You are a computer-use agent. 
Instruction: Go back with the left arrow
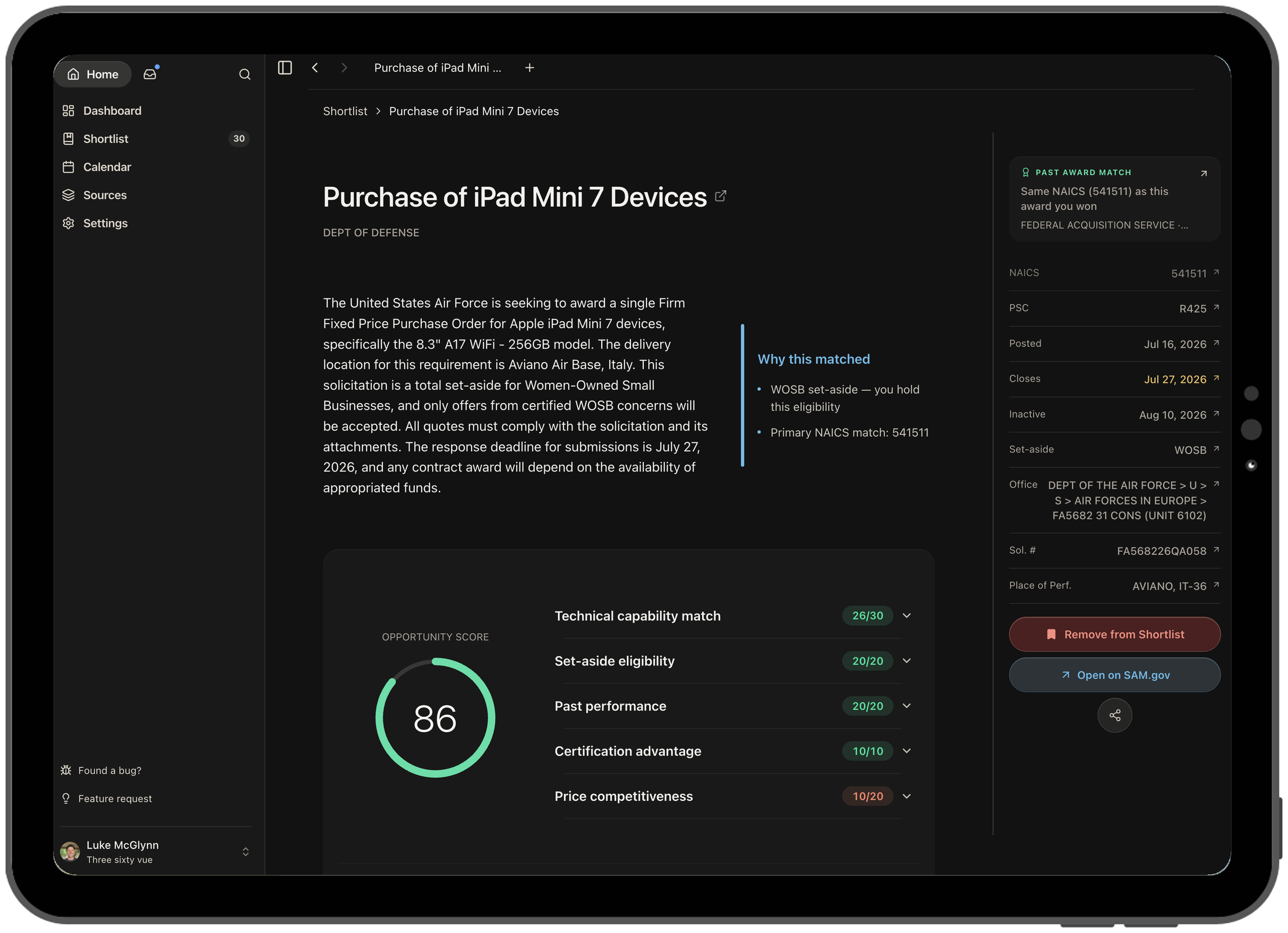[315, 67]
